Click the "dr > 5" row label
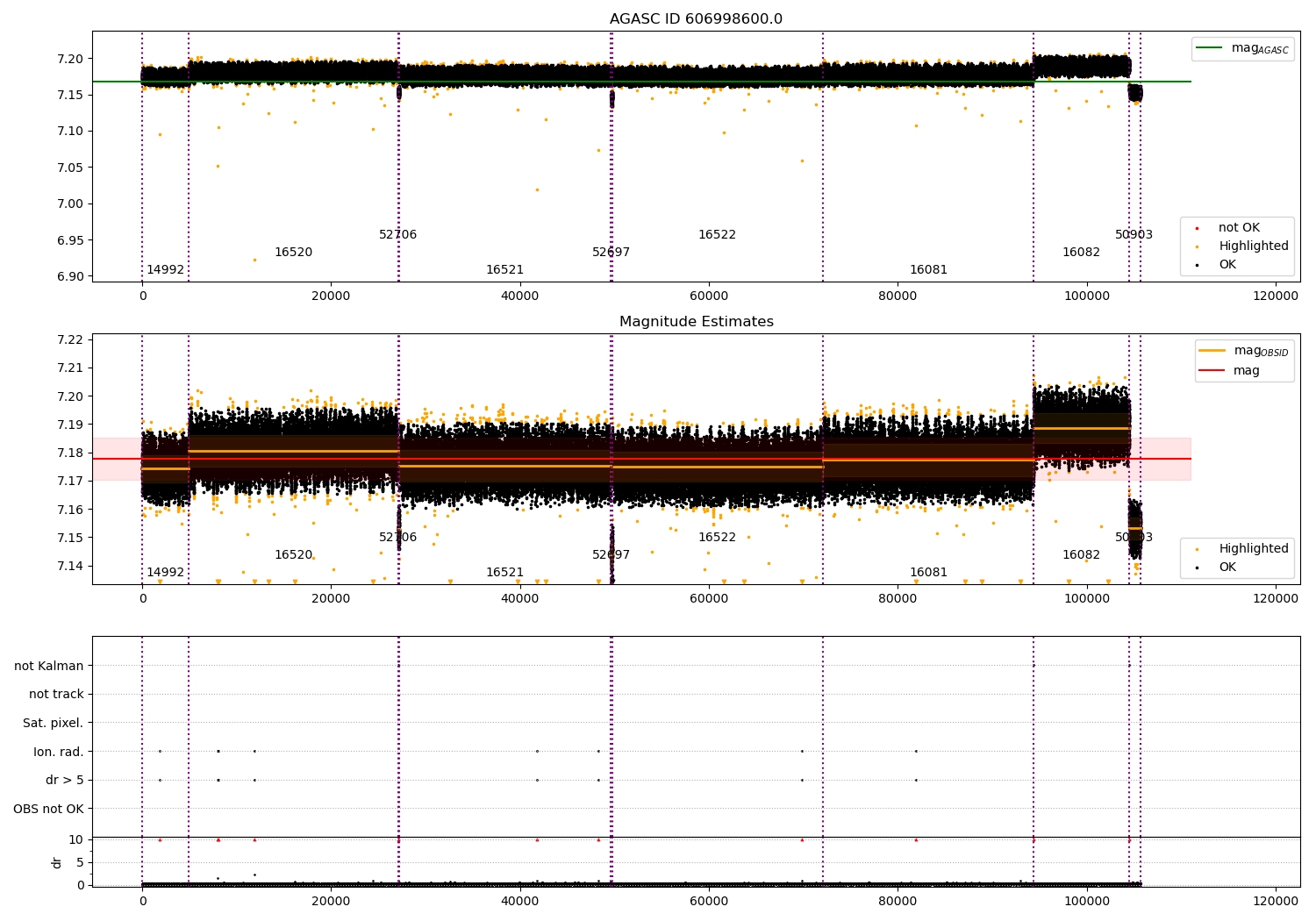1316x921 pixels. (65, 781)
